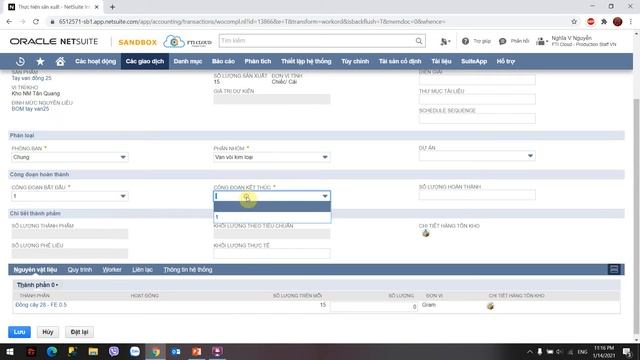This screenshot has height=360, width=640.
Task: Open the browser extensions puzzle icon
Action: click(604, 22)
